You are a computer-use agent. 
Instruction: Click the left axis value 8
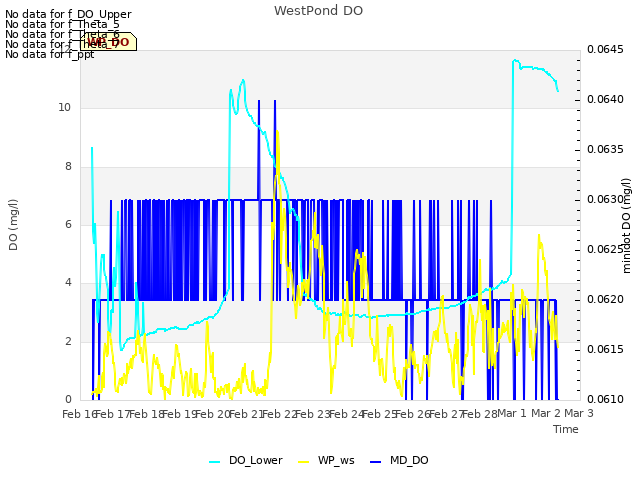pos(68,167)
